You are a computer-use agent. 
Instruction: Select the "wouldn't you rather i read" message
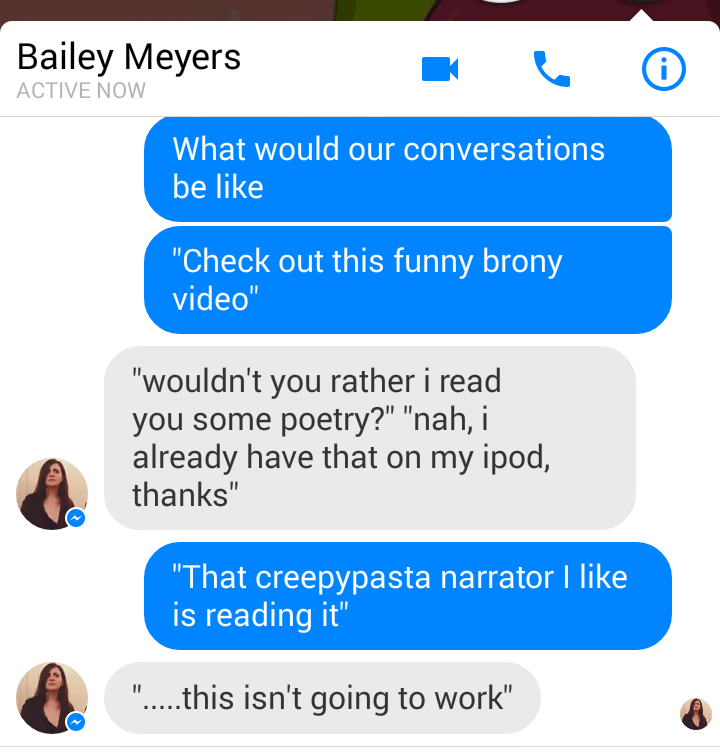(370, 438)
